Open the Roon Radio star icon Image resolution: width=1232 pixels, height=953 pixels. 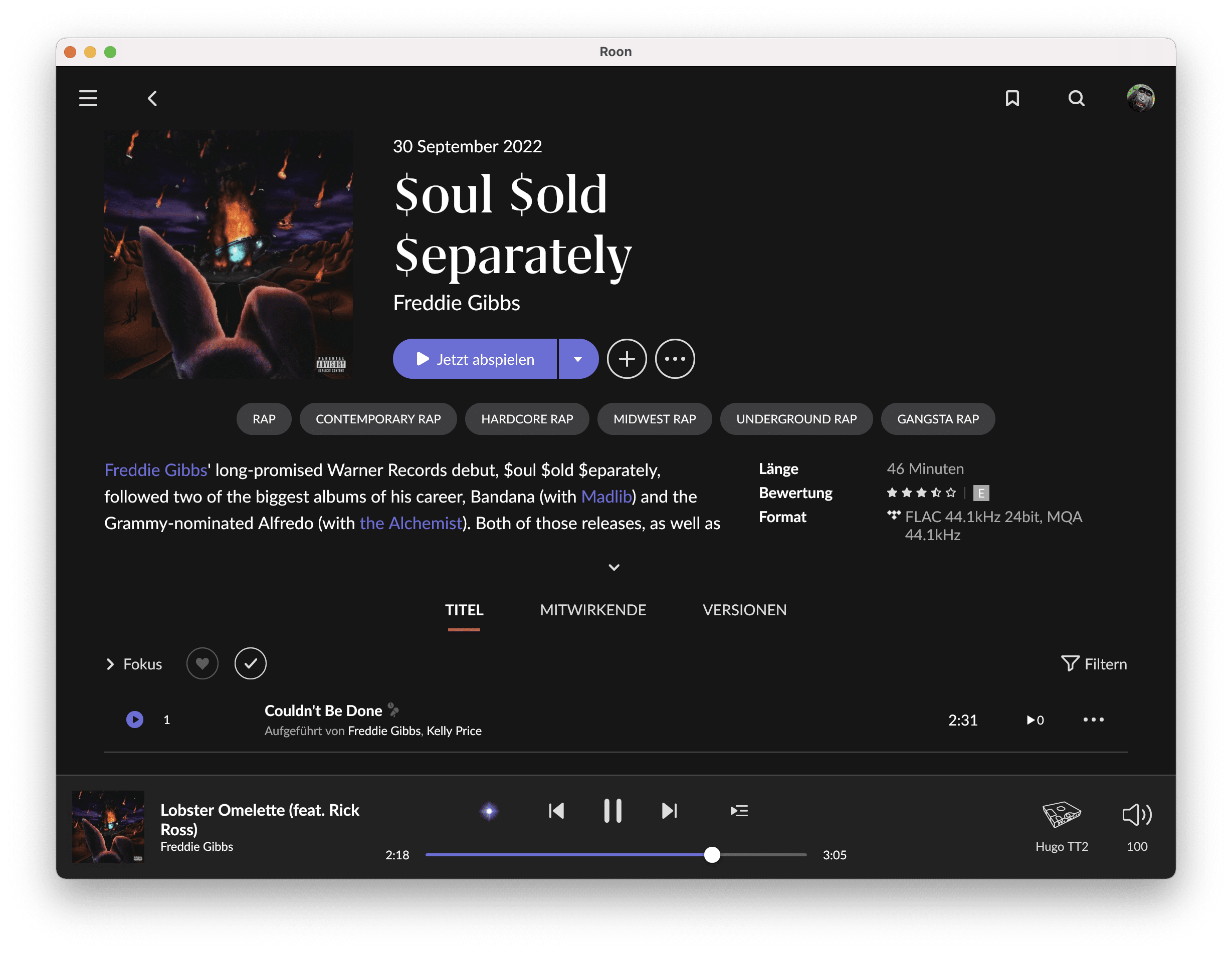489,811
